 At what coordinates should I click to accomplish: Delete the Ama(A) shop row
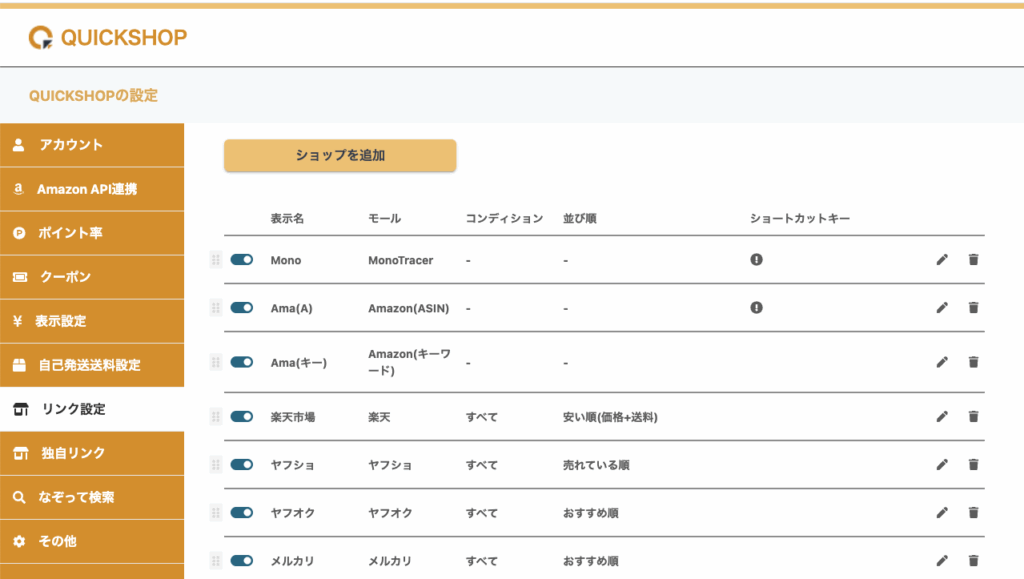click(973, 308)
